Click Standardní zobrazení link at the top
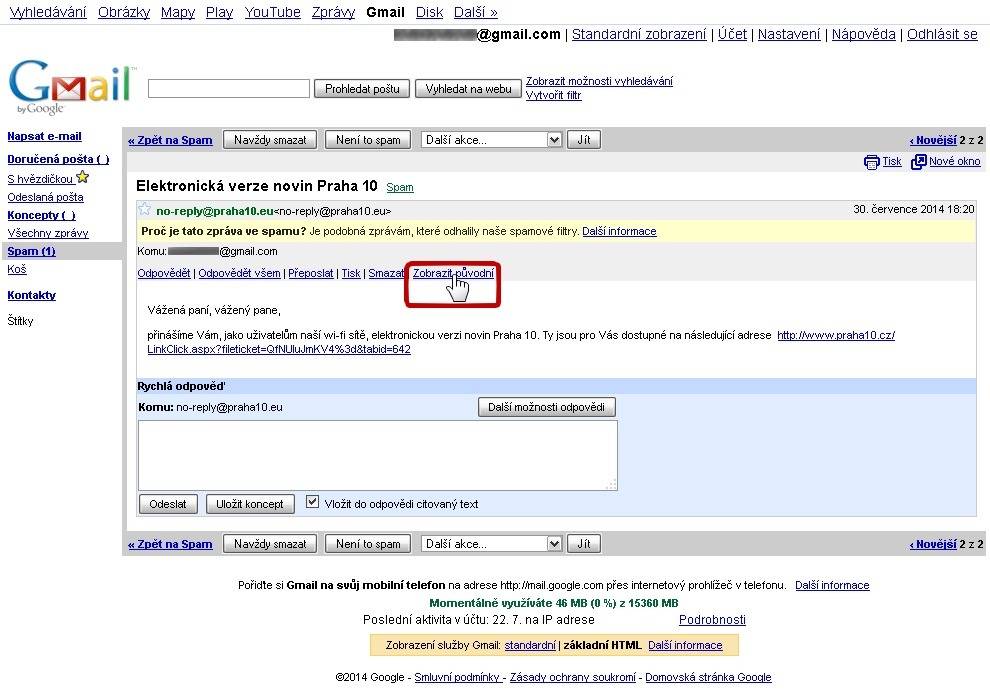 (x=639, y=34)
